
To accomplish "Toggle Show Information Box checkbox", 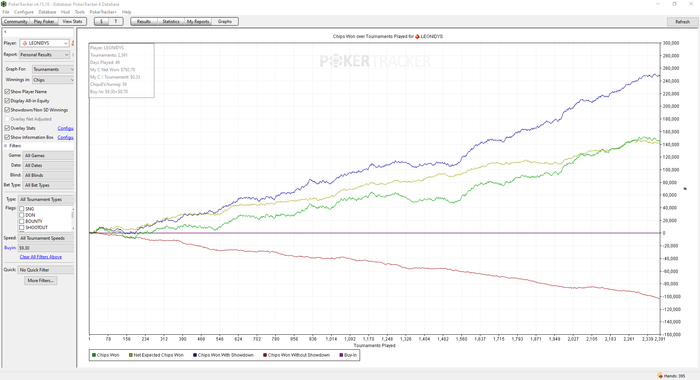I will click(x=7, y=138).
